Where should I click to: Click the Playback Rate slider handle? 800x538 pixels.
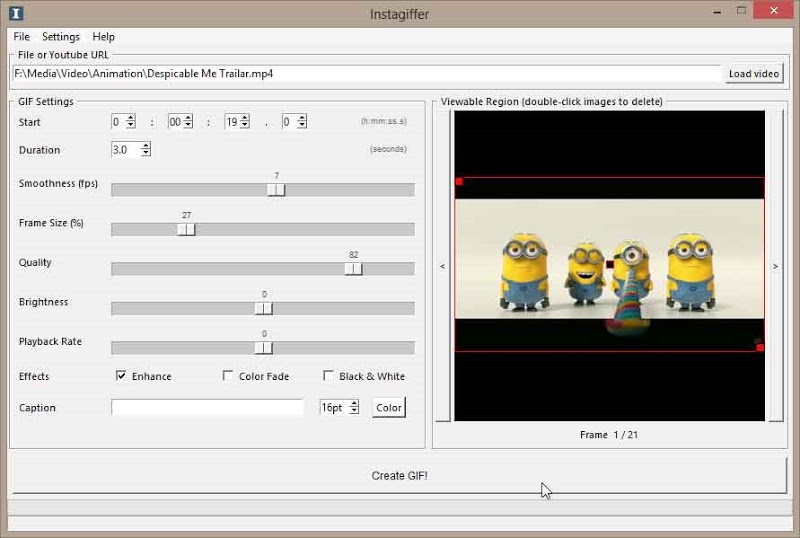pos(264,348)
